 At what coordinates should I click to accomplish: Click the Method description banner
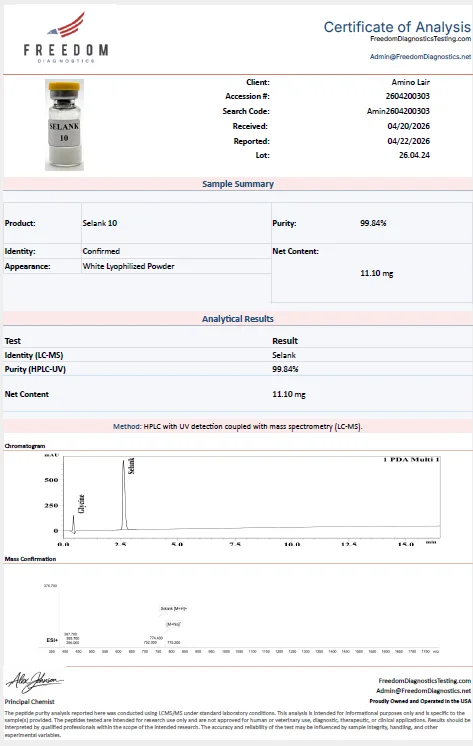[x=237, y=426]
